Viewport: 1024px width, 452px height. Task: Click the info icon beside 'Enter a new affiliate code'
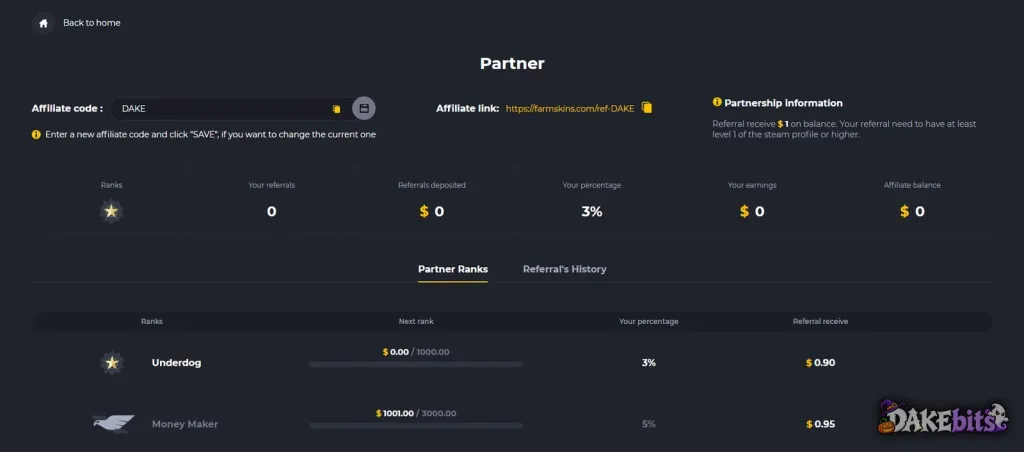[36, 135]
